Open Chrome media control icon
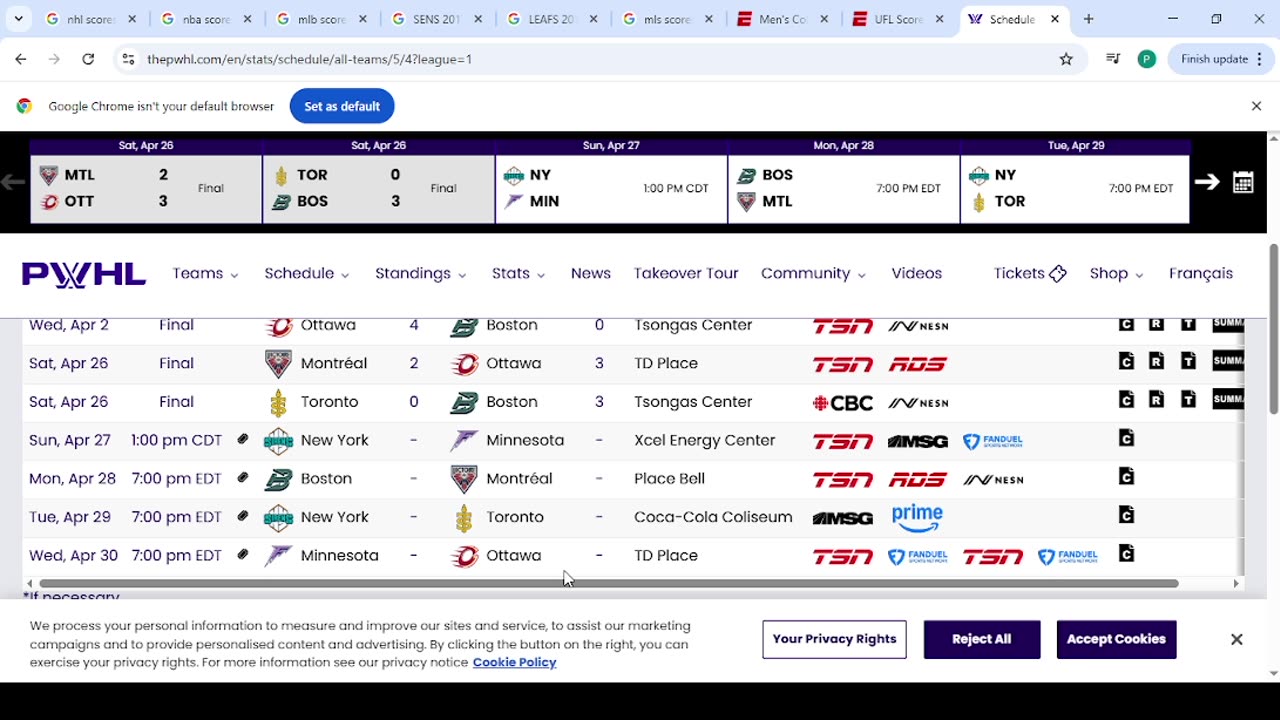Image resolution: width=1280 pixels, height=720 pixels. click(x=1112, y=59)
